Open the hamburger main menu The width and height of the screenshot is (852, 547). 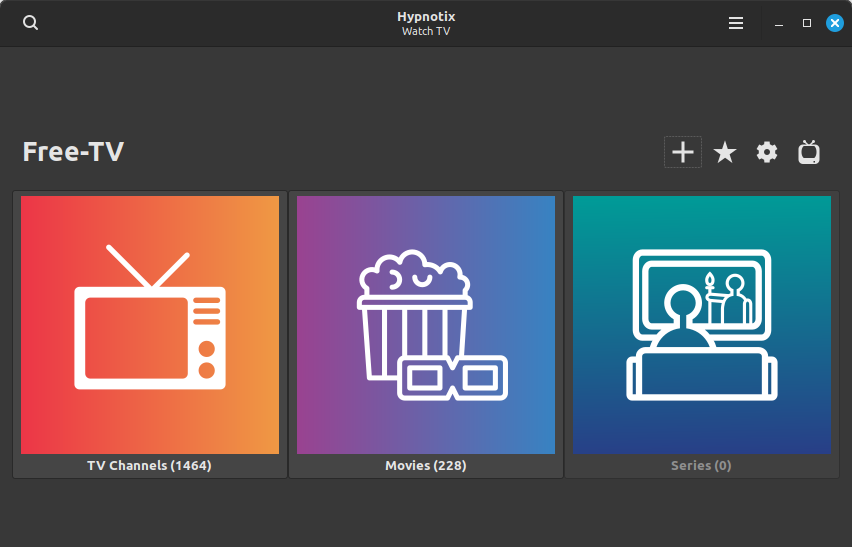tap(736, 23)
